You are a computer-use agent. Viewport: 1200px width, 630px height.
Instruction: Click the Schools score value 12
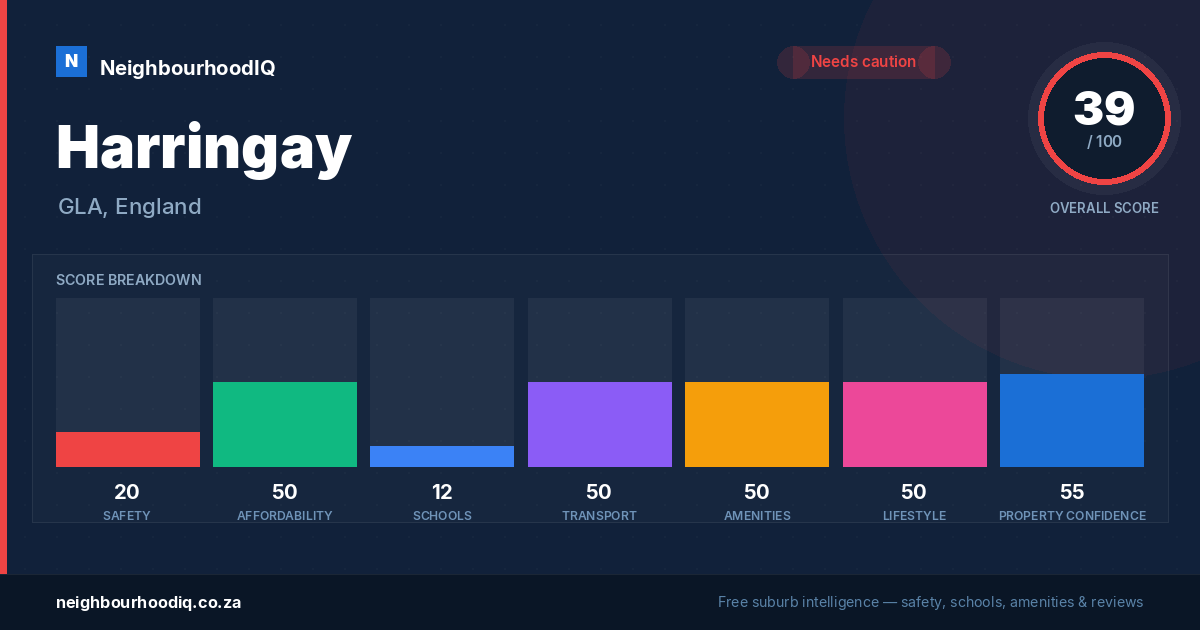pos(442,492)
